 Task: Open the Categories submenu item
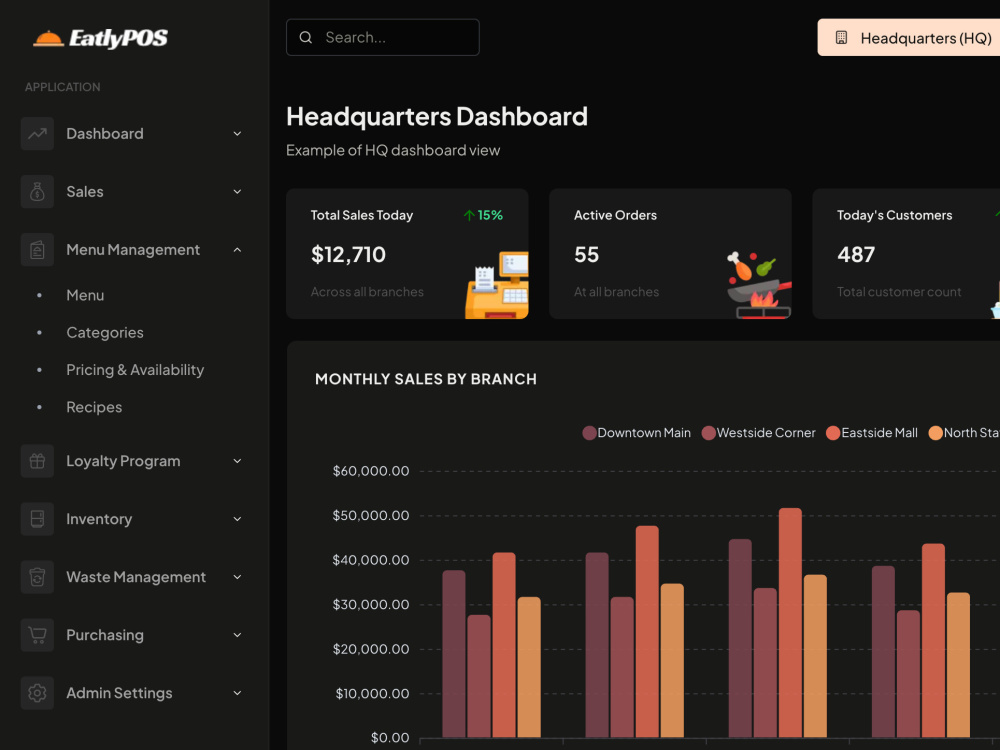105,333
